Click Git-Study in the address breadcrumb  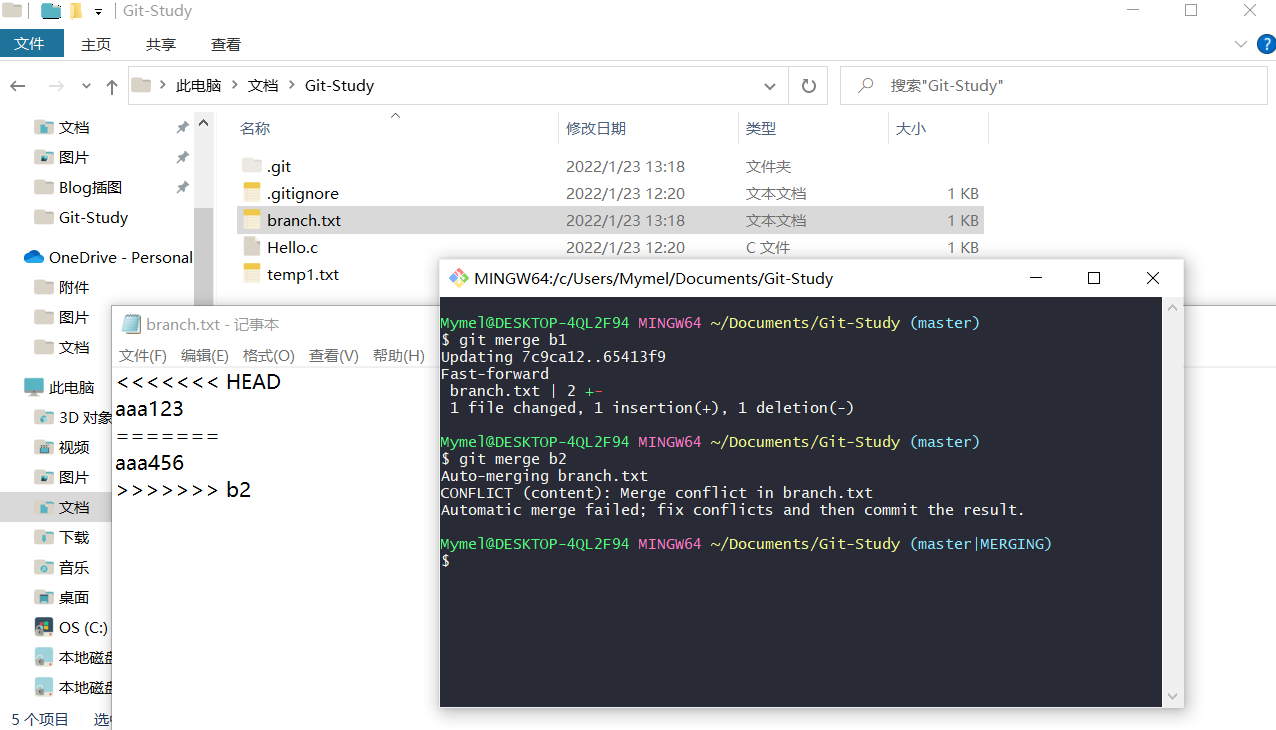(x=339, y=86)
